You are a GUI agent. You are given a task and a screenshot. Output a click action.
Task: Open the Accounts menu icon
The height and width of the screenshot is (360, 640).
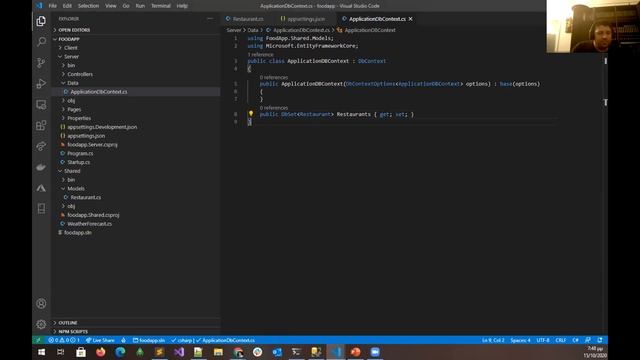click(x=41, y=304)
